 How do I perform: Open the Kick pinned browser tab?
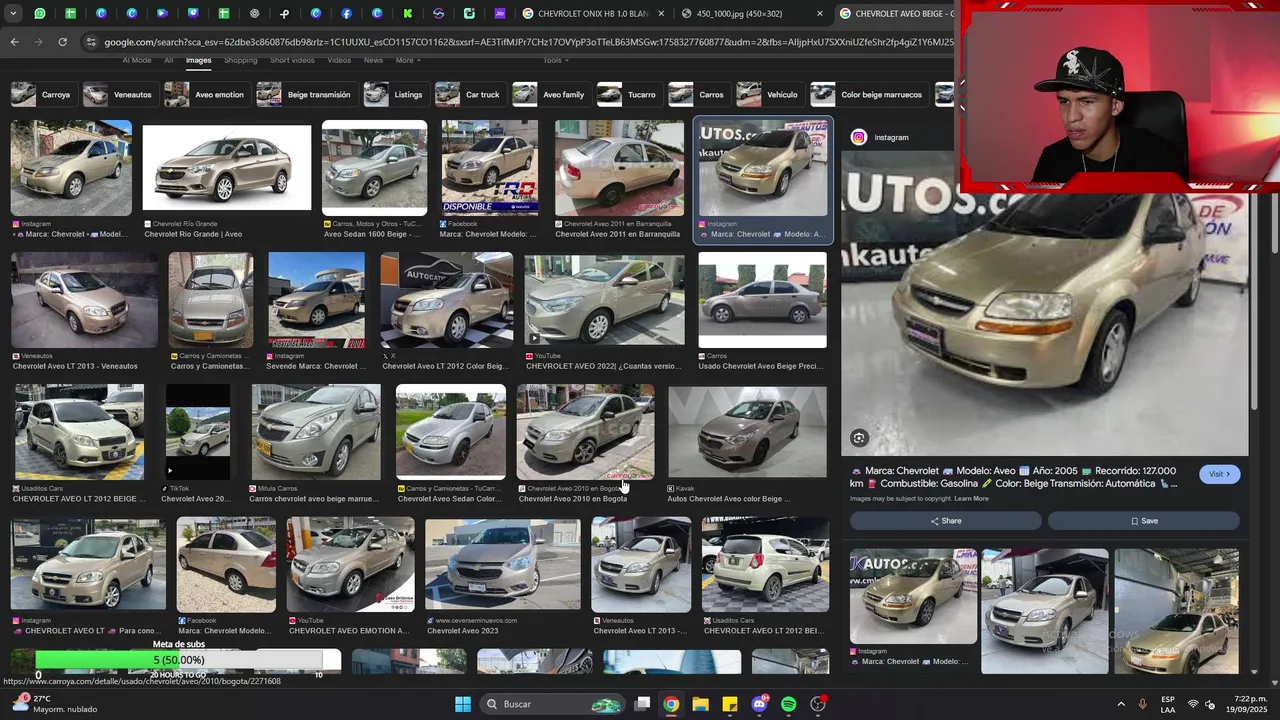(x=408, y=14)
